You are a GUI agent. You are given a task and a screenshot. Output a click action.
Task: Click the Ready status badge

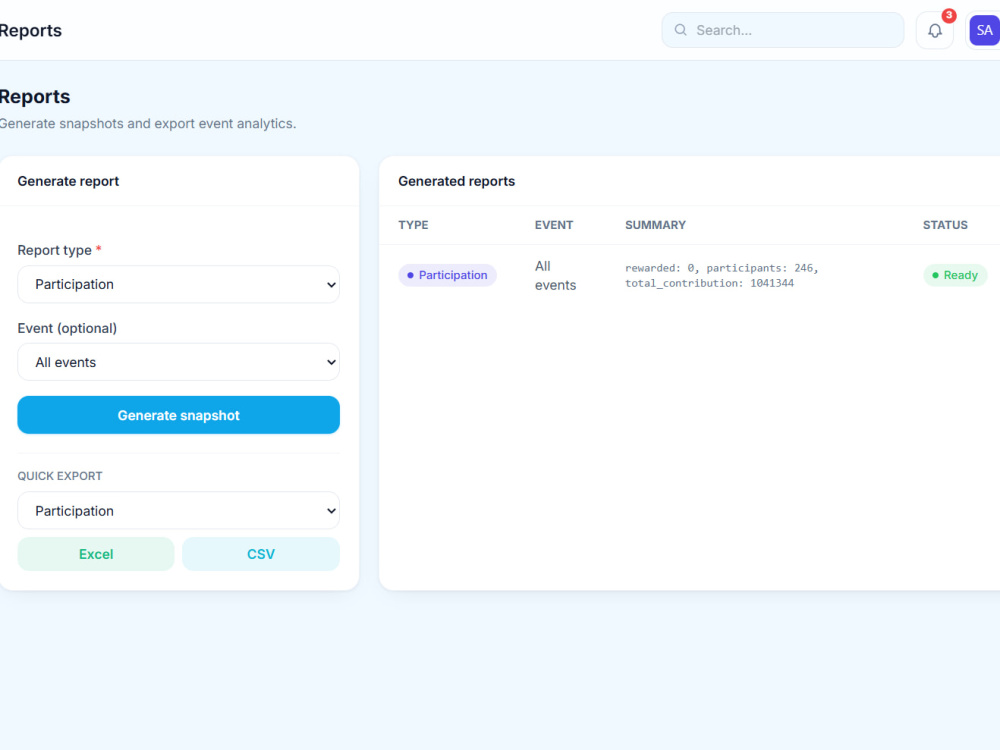click(955, 276)
